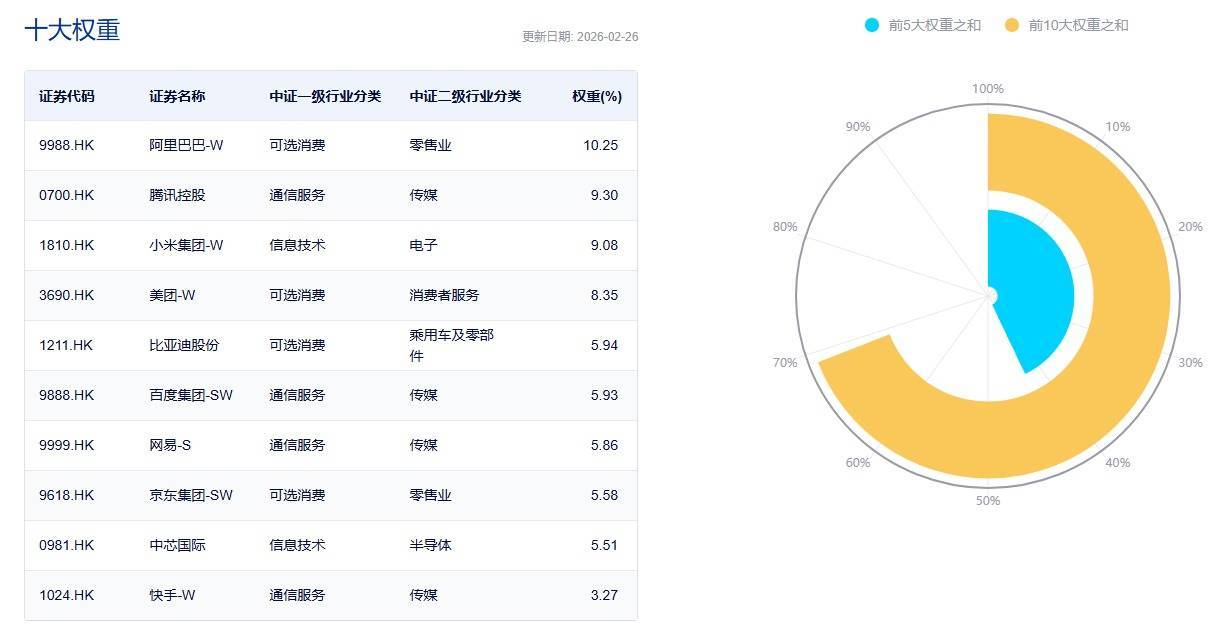Click the 9888.HK security code
Viewport: 1223px width, 640px height.
coord(67,395)
